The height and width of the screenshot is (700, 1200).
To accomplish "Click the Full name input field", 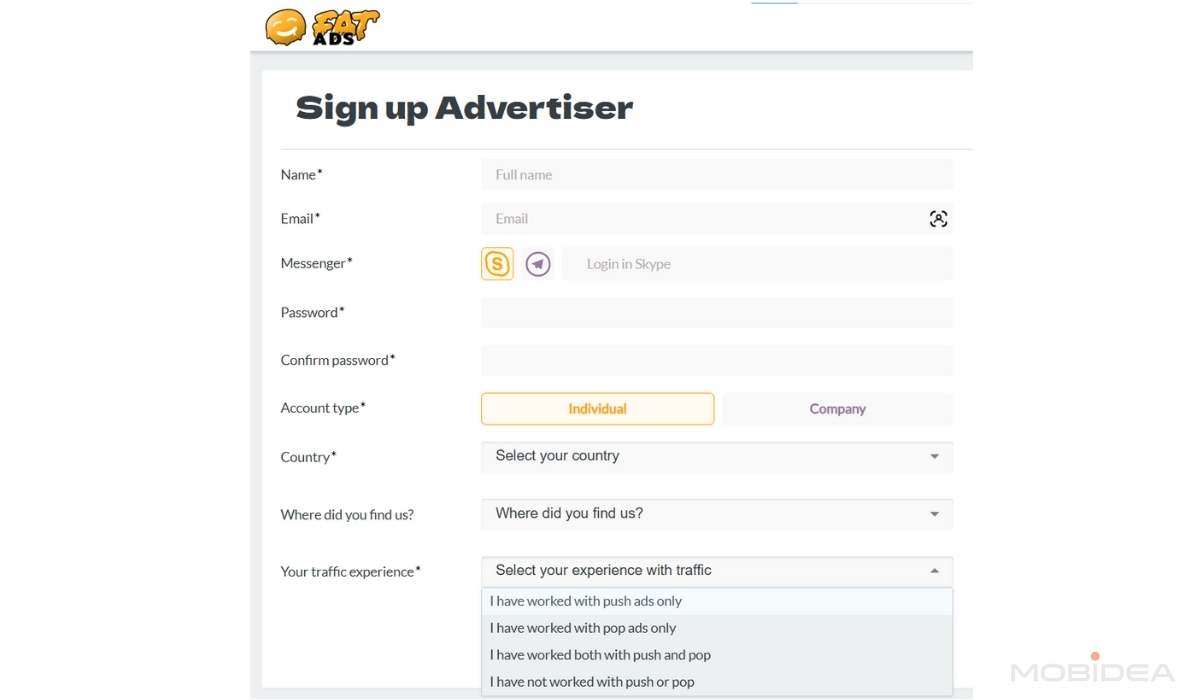I will pyautogui.click(x=717, y=175).
